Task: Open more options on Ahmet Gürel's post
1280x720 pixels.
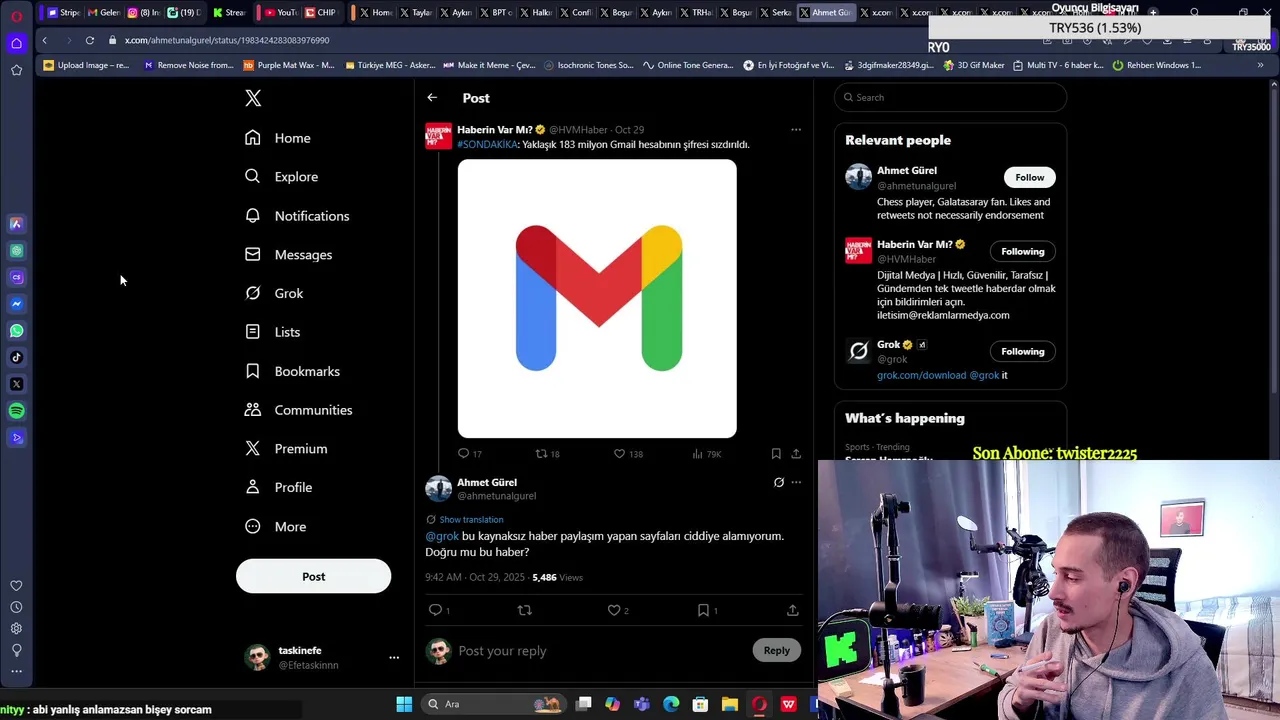Action: 796,482
